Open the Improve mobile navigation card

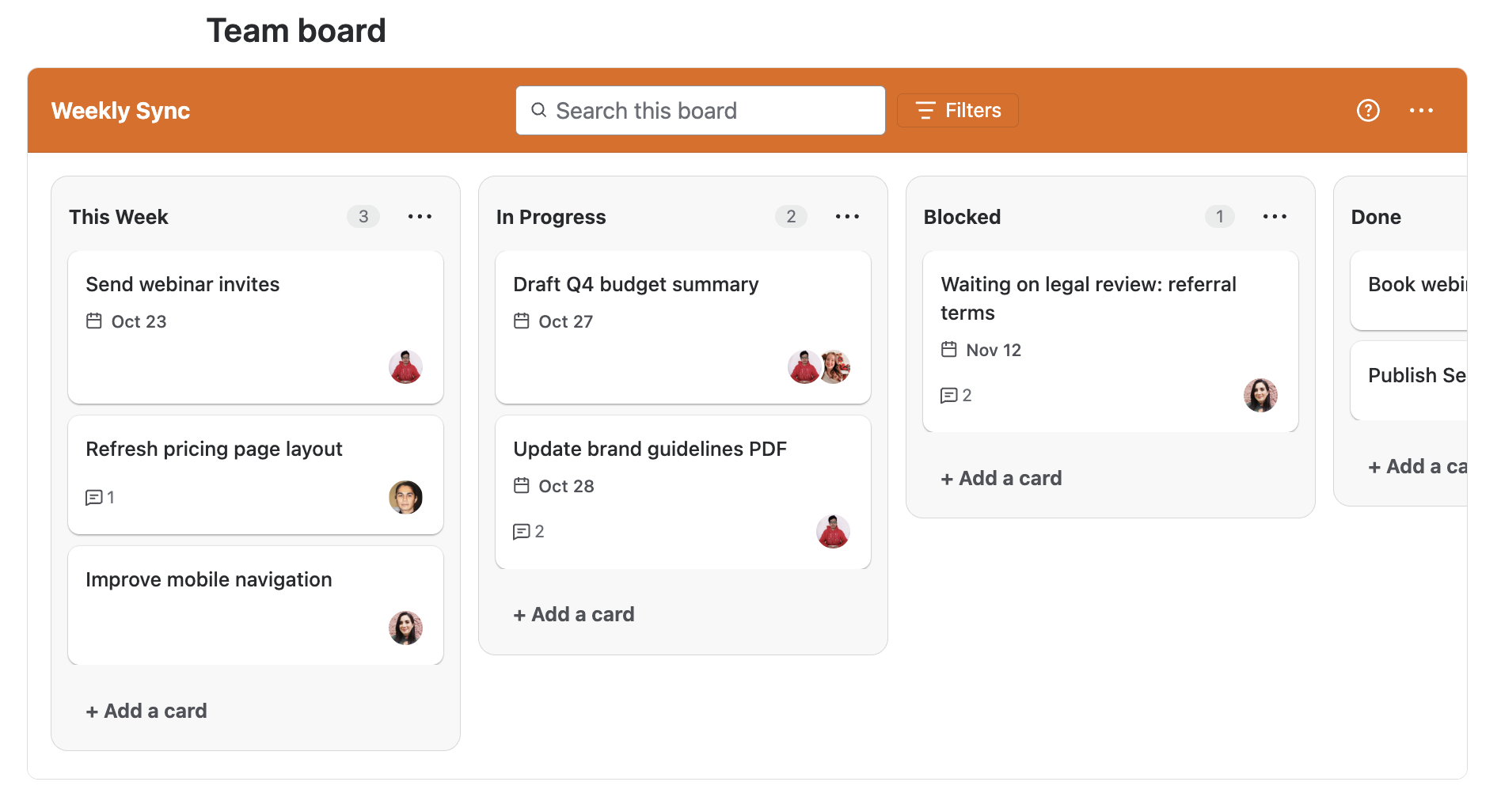click(x=256, y=605)
